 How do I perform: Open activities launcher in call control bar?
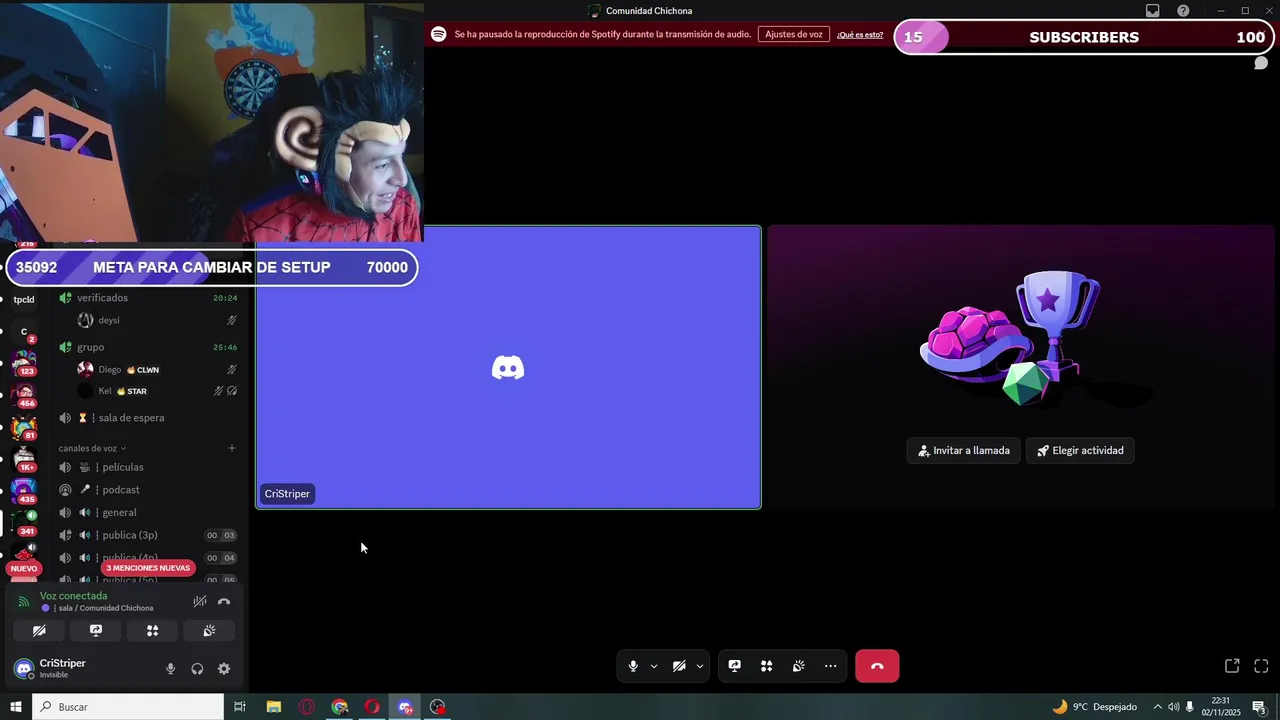767,666
